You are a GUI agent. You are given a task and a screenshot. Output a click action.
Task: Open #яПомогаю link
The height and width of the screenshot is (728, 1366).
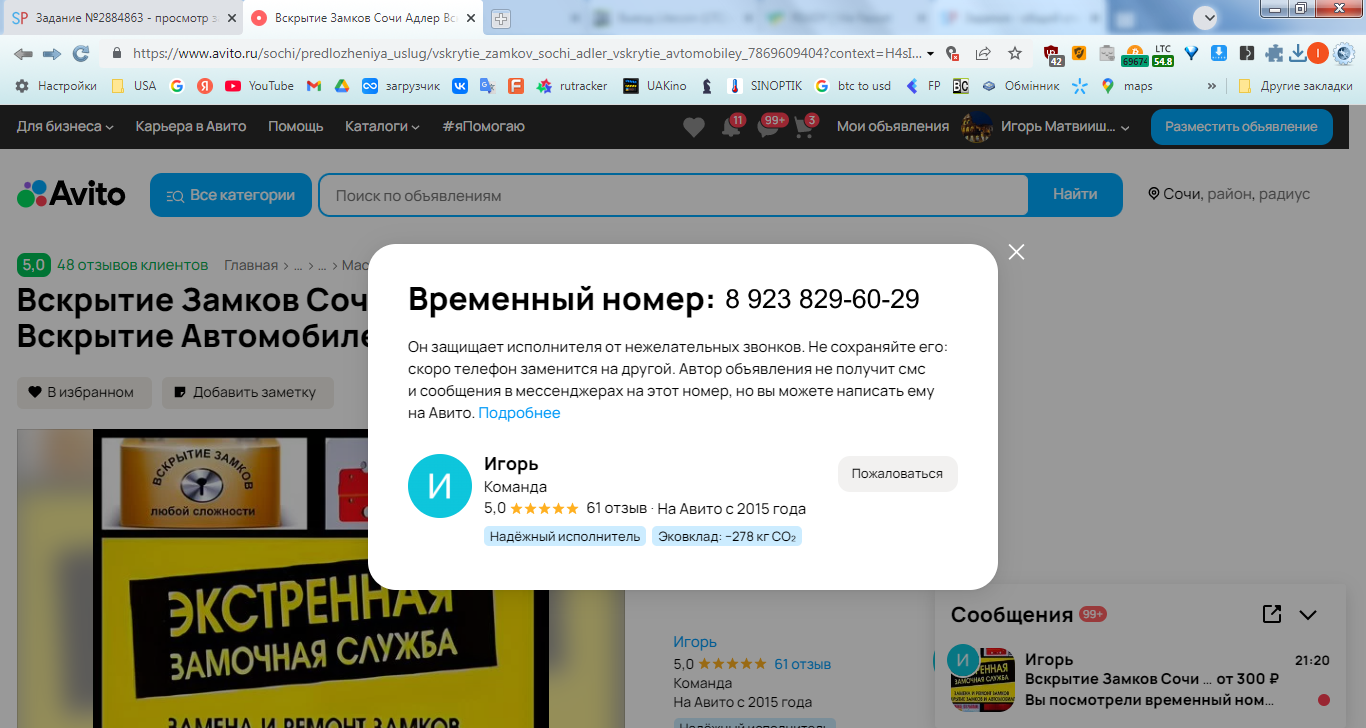pyautogui.click(x=484, y=126)
